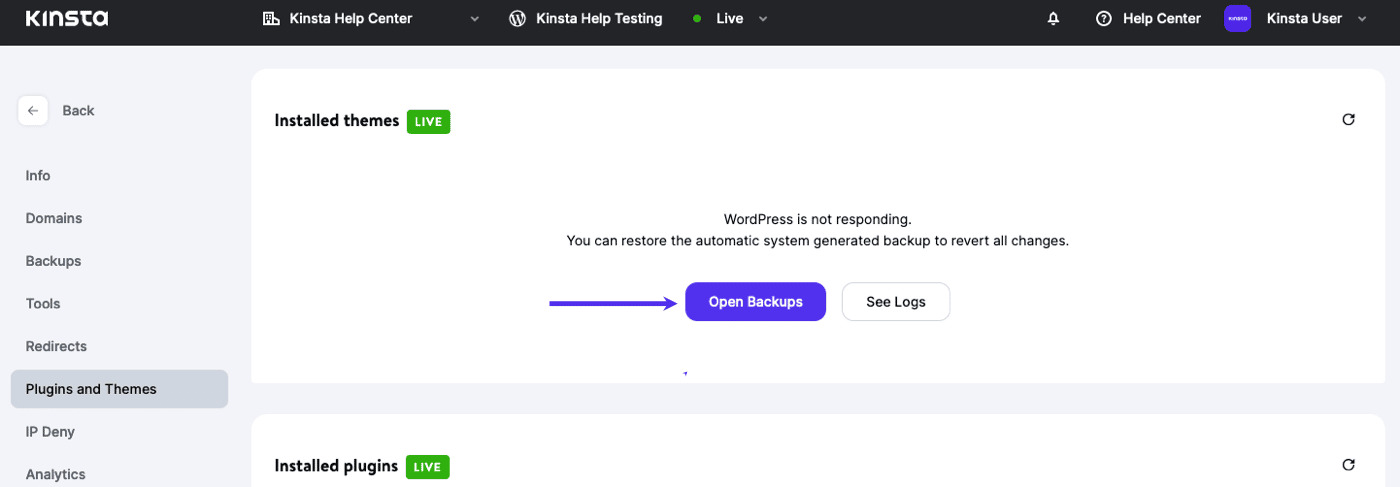Click the company building icon
1400x487 pixels.
click(x=271, y=19)
